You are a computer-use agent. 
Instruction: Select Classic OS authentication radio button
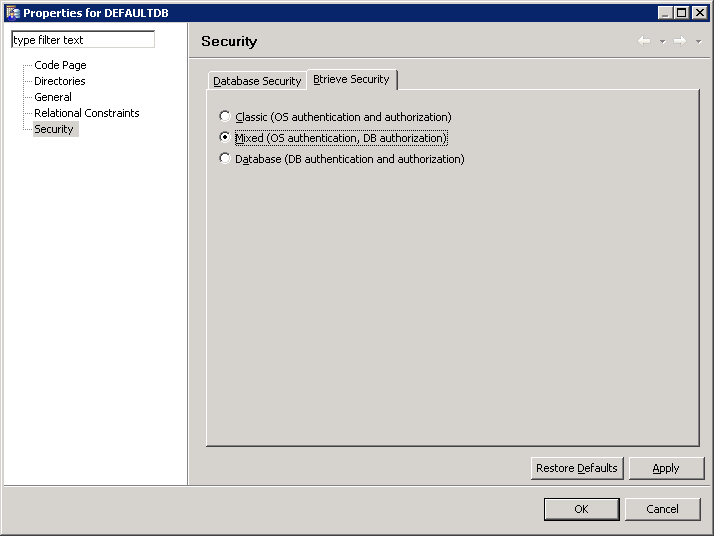(224, 116)
